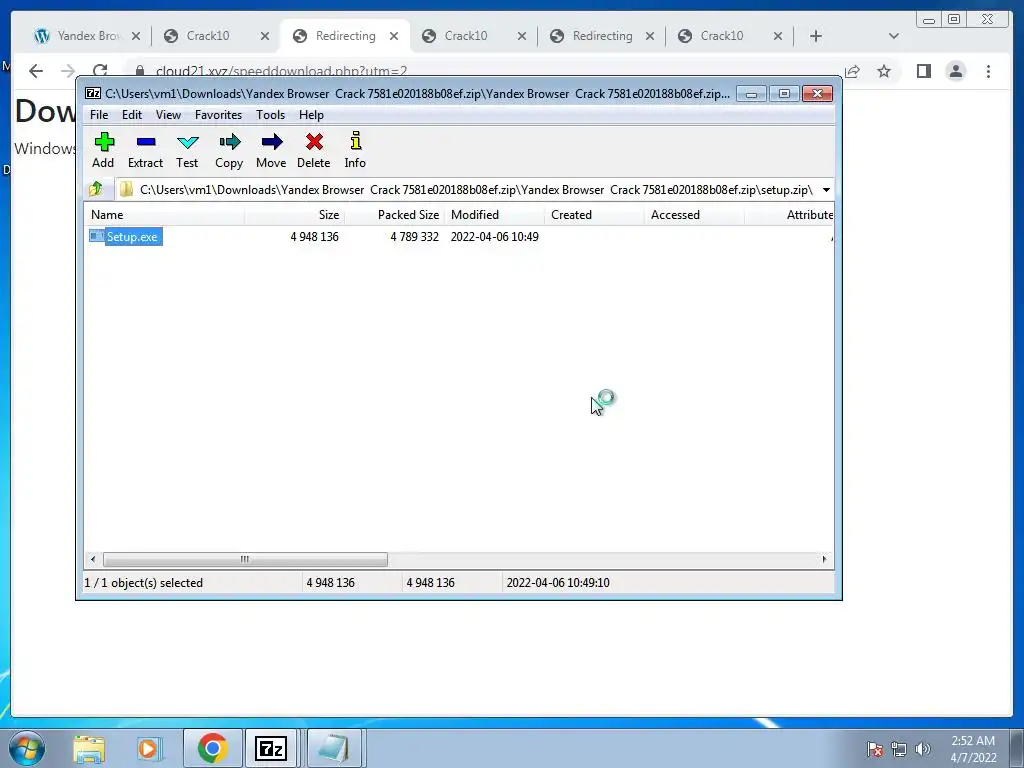The image size is (1024, 768).
Task: Launch Windows Media Player from taskbar
Action: point(150,748)
